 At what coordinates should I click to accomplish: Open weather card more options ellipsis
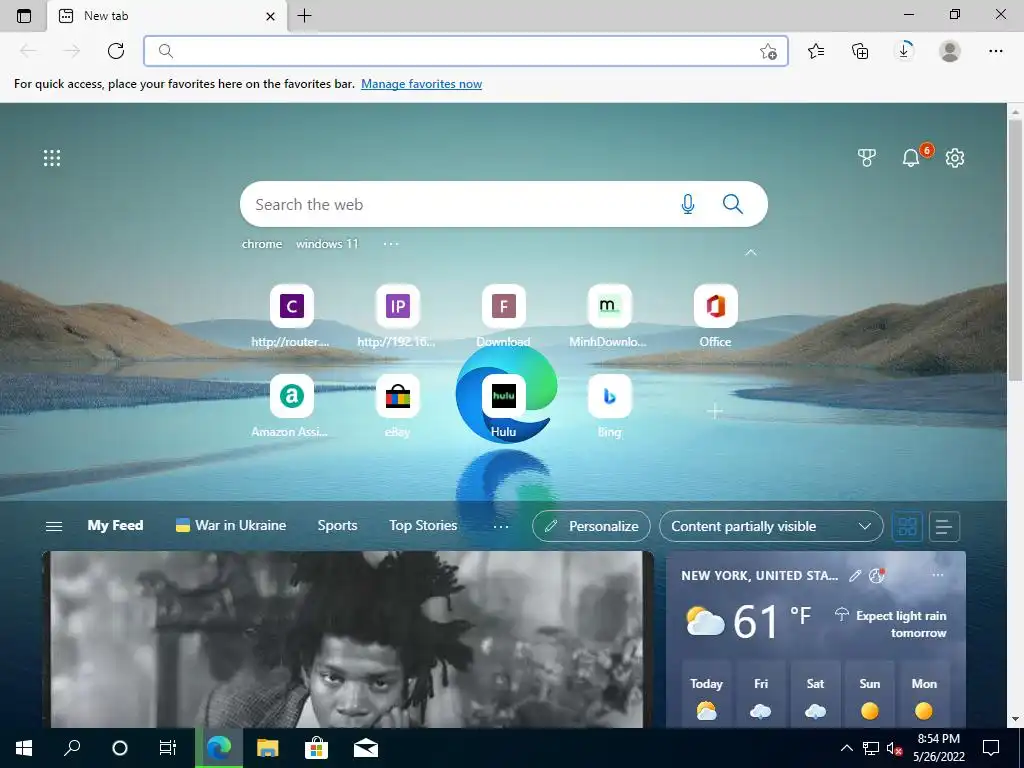pos(938,575)
